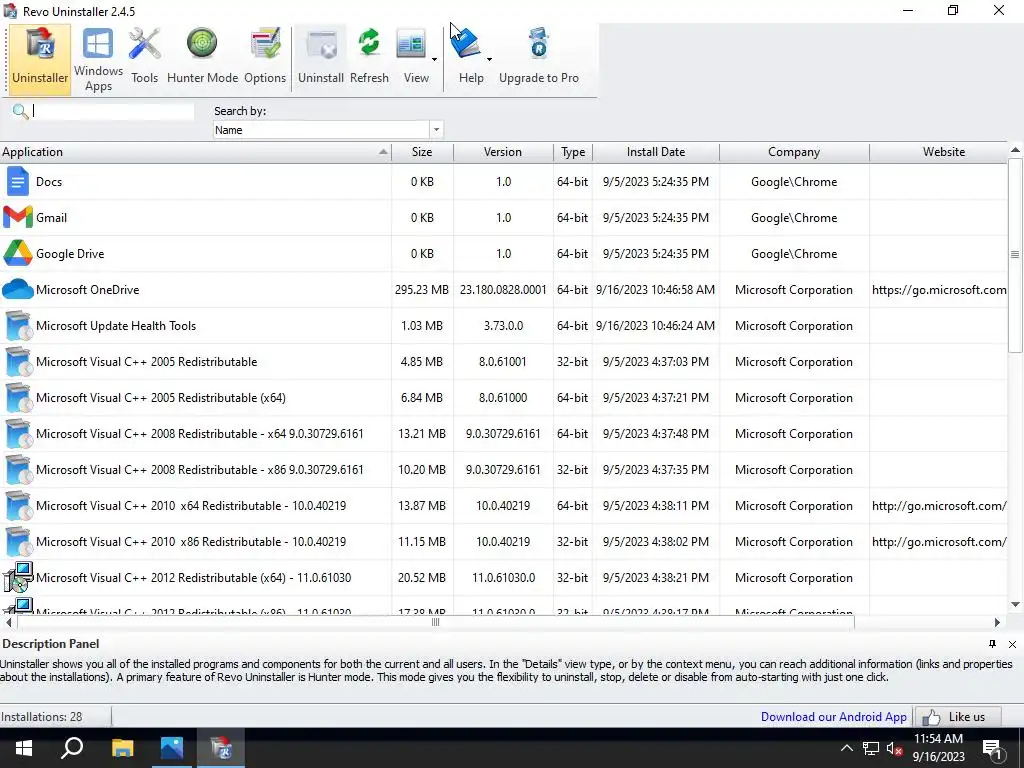Sort by the Version column header
Image resolution: width=1024 pixels, height=768 pixels.
pos(502,152)
